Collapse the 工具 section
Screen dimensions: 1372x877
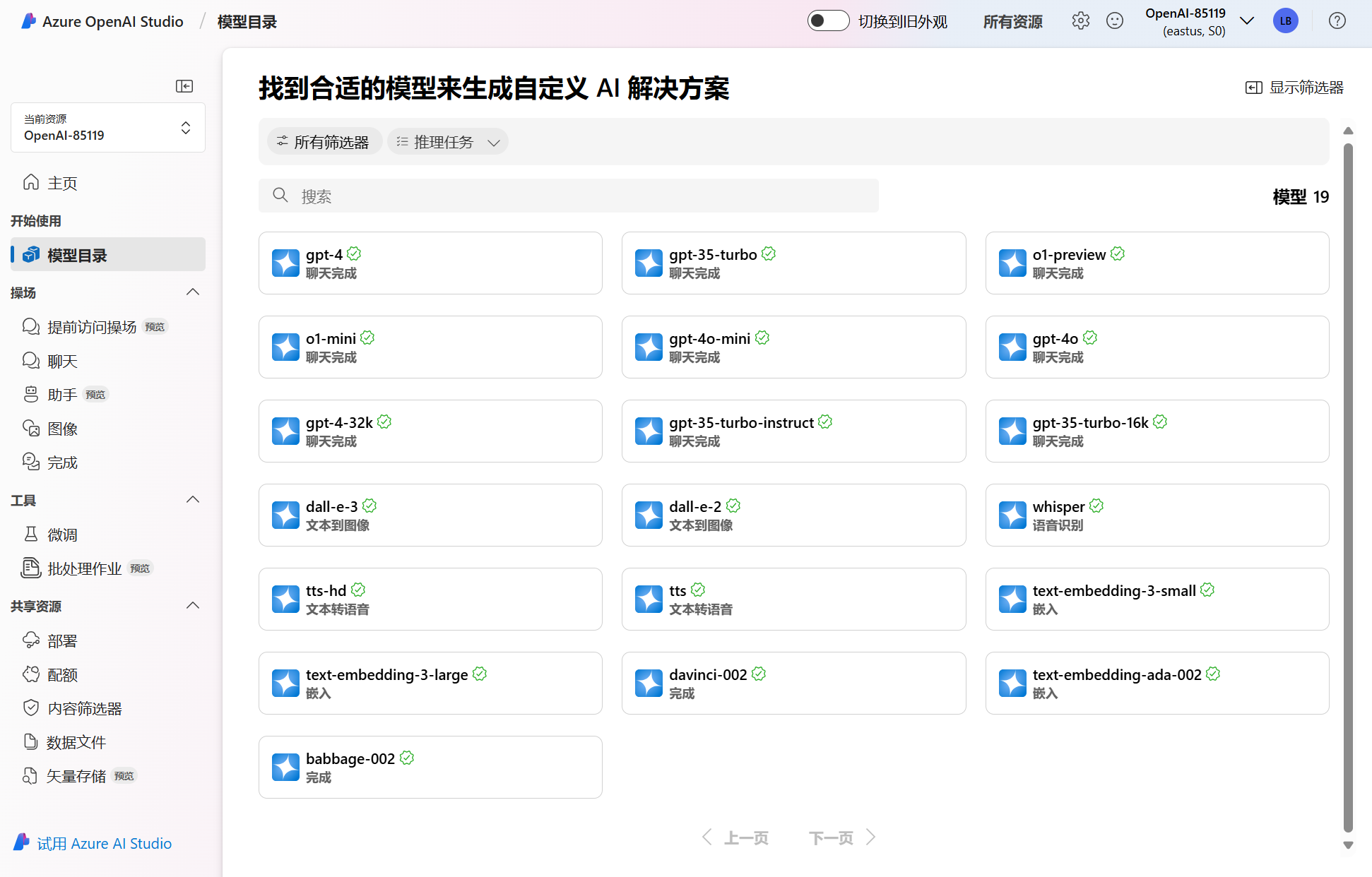(192, 499)
